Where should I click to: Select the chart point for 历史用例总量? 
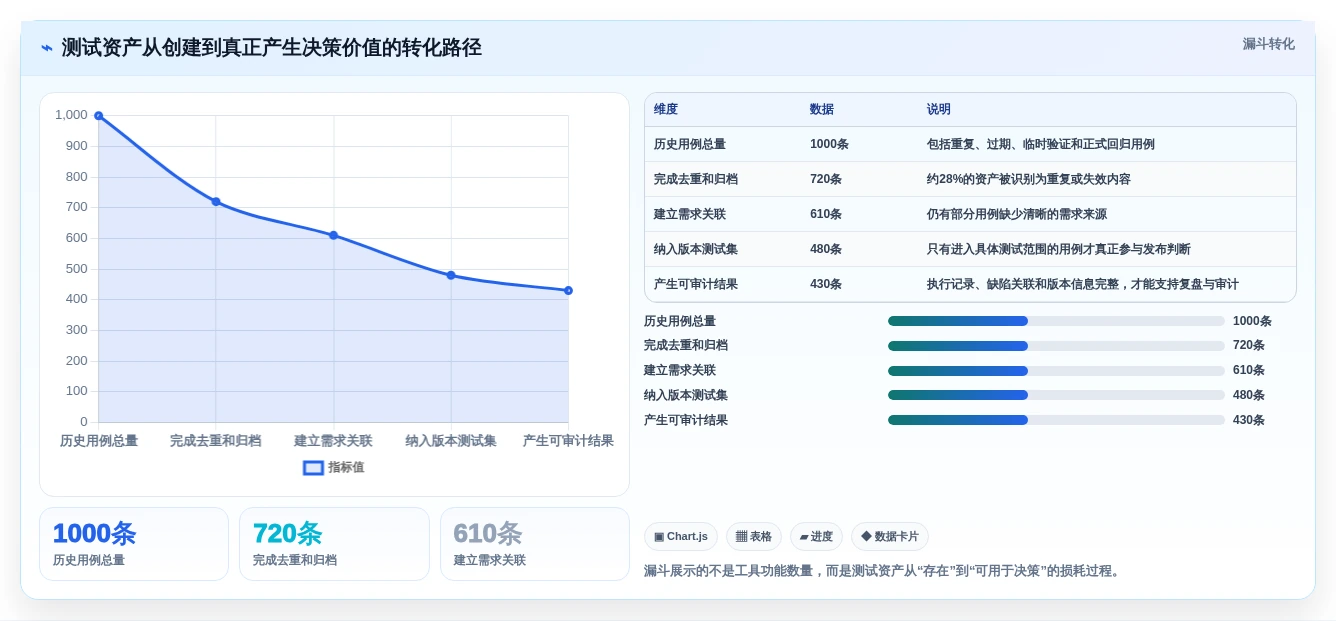(98, 116)
